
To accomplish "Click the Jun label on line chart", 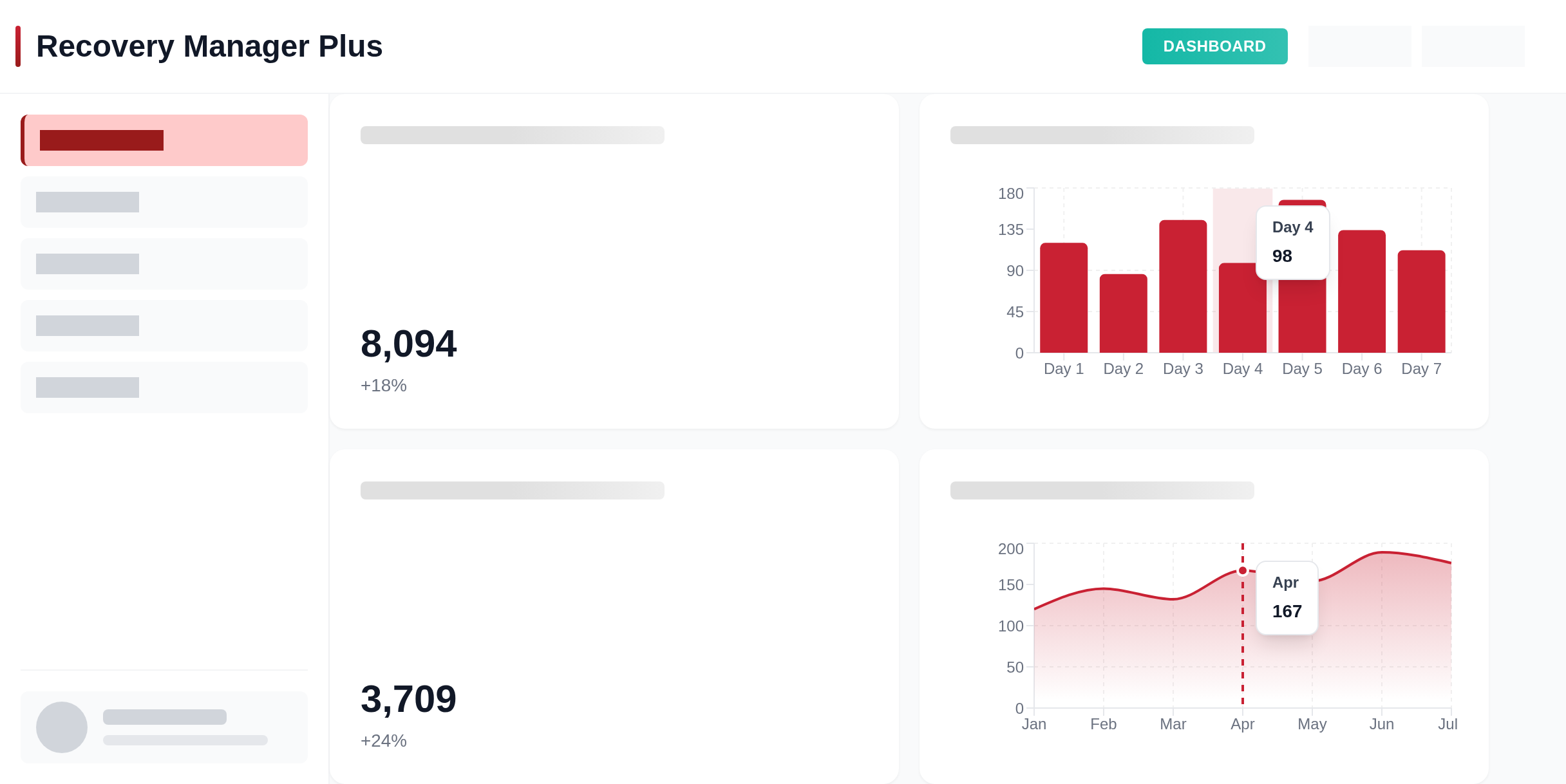I will 1381,724.
